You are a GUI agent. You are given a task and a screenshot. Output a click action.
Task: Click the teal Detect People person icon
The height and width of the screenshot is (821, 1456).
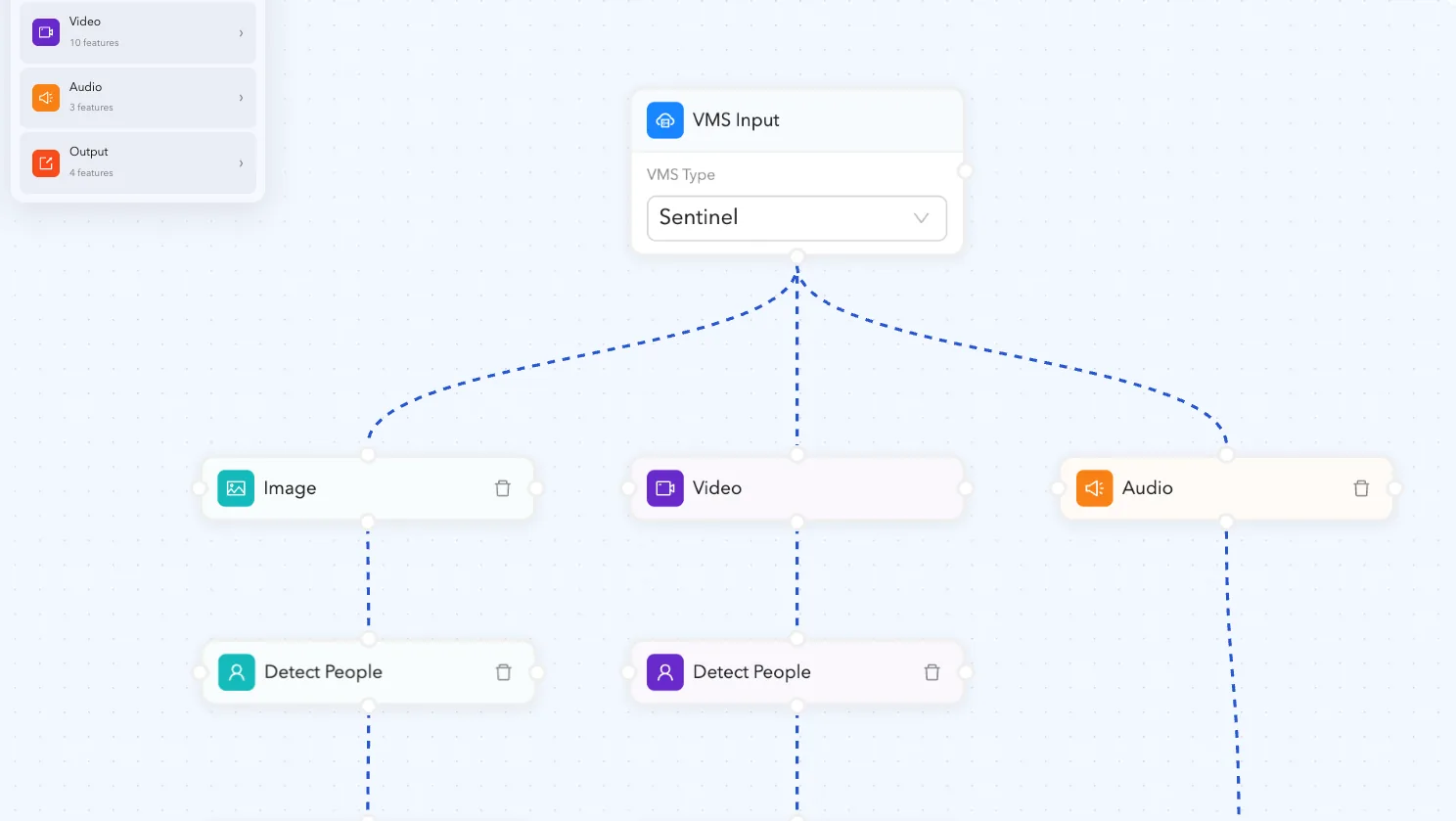[236, 672]
